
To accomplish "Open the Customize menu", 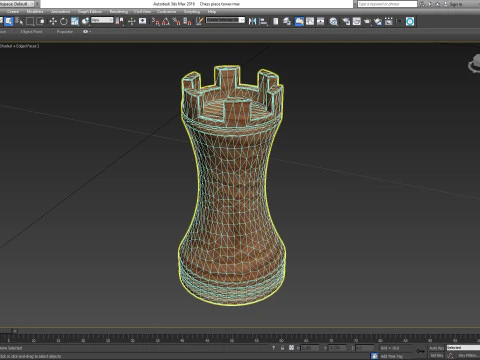I will [166, 12].
